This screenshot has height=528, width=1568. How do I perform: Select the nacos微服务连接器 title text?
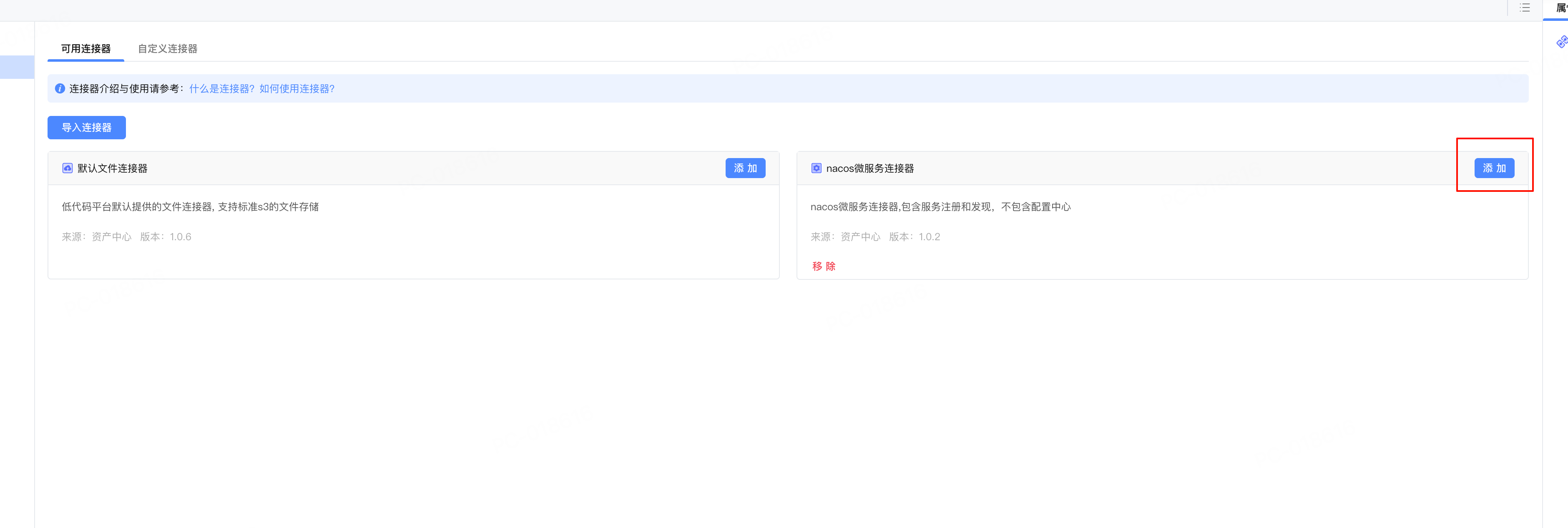coord(870,168)
